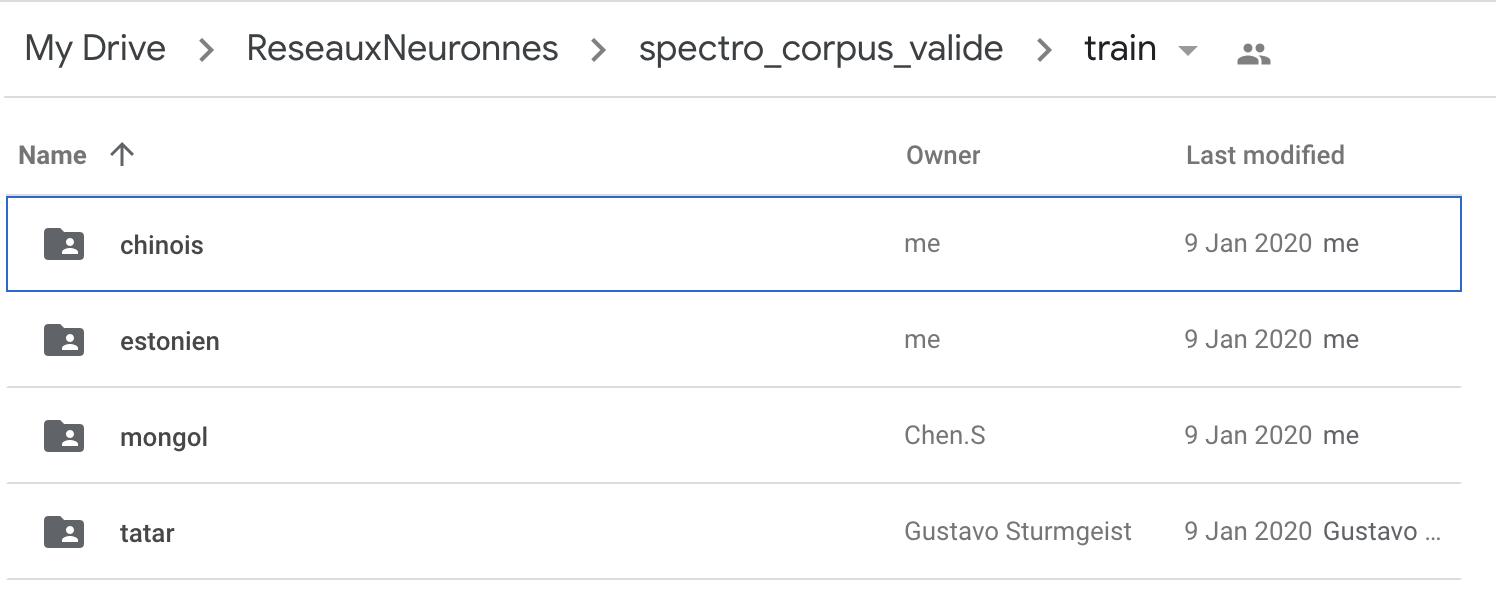The height and width of the screenshot is (590, 1496).
Task: Navigate to ReseauxNeuronnes breadcrumb folder
Action: [402, 48]
